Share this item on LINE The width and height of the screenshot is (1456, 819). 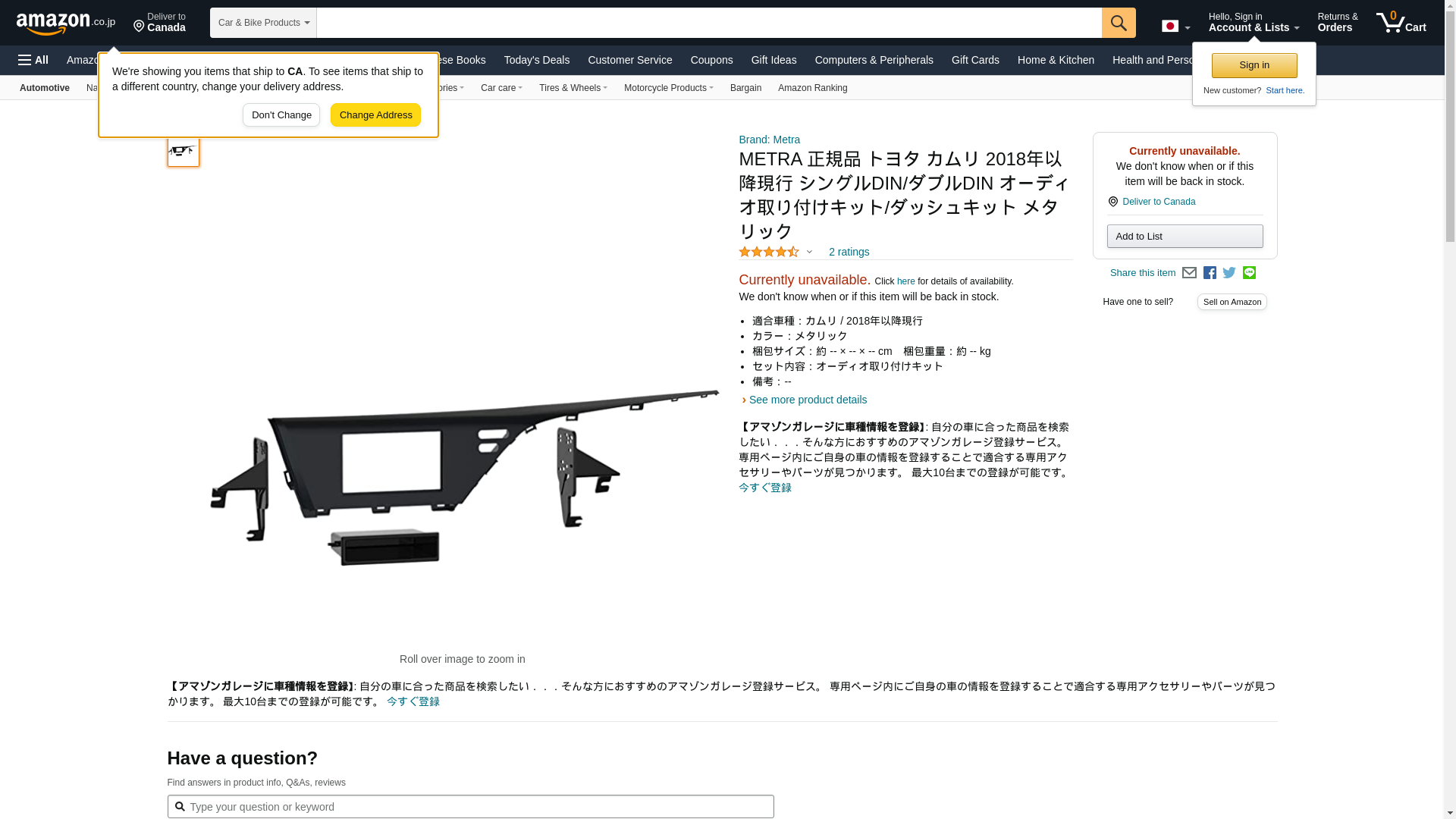[1249, 273]
